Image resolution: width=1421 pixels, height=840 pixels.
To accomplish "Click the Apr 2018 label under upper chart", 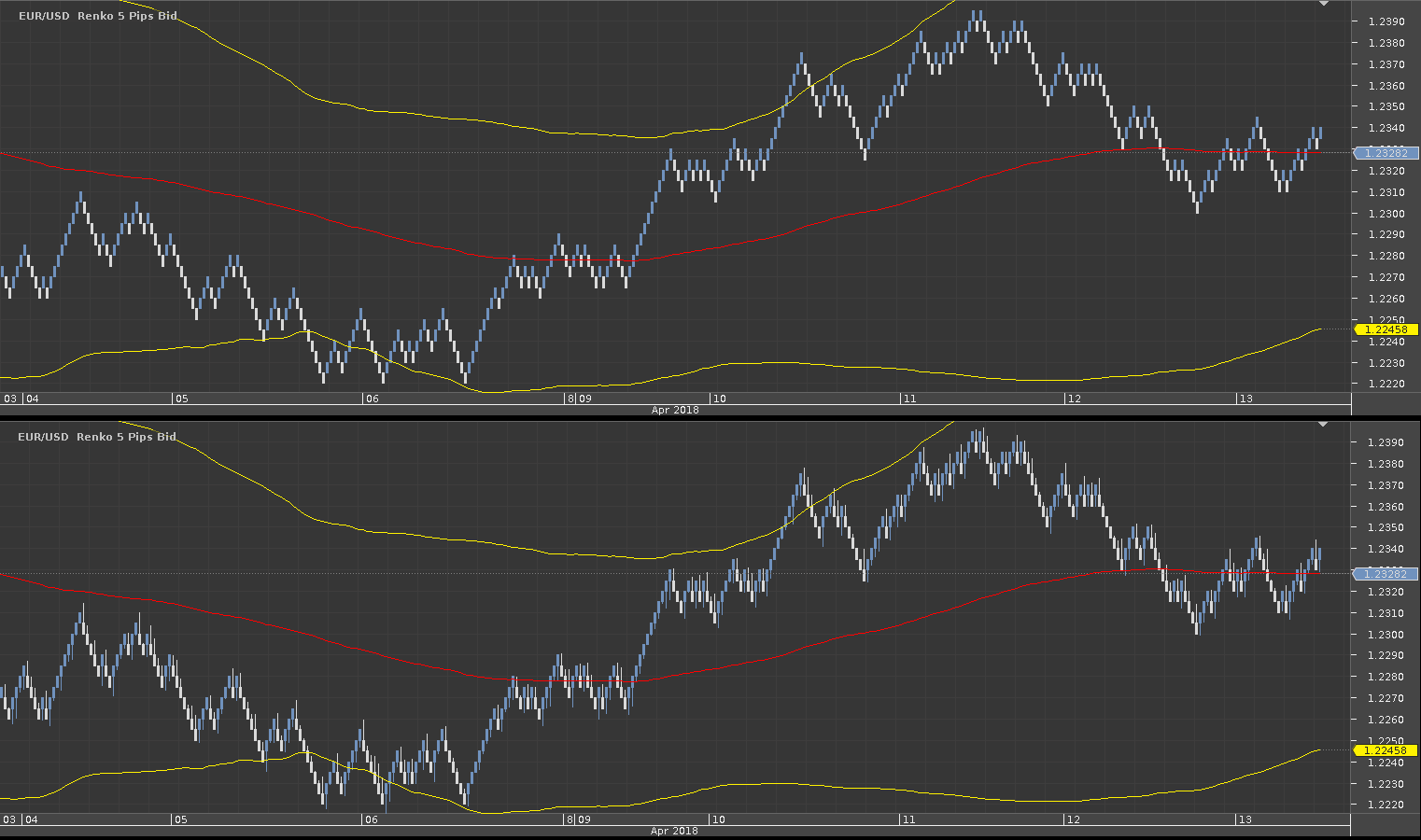I will click(x=675, y=410).
